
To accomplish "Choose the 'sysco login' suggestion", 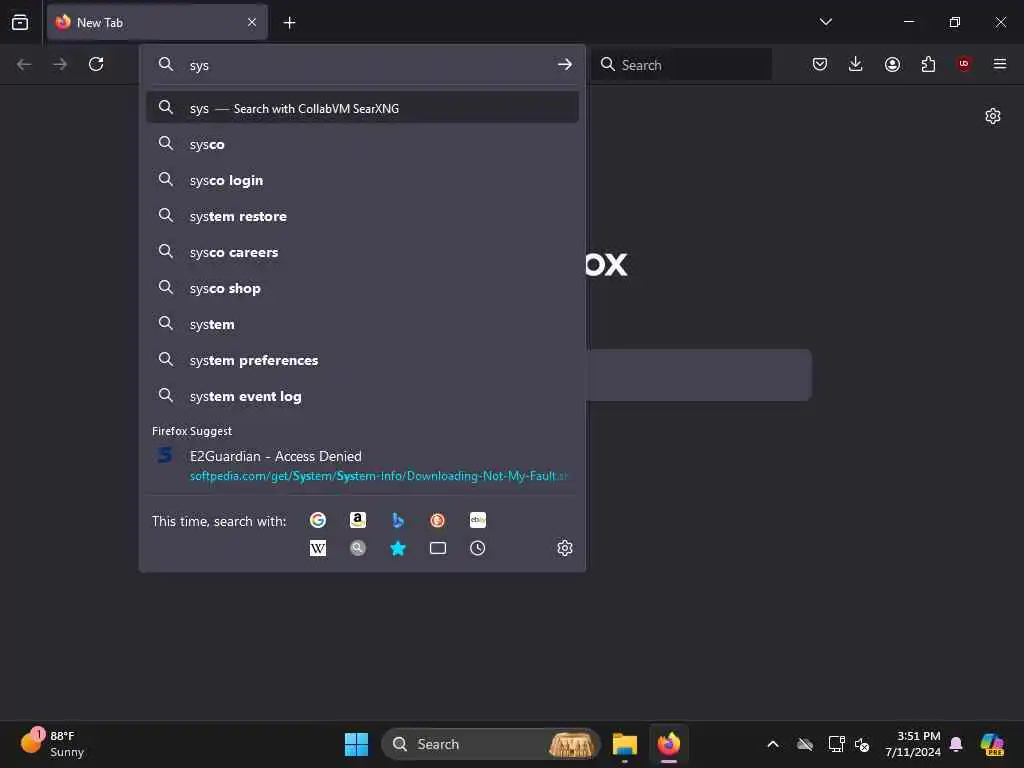I will (x=362, y=180).
